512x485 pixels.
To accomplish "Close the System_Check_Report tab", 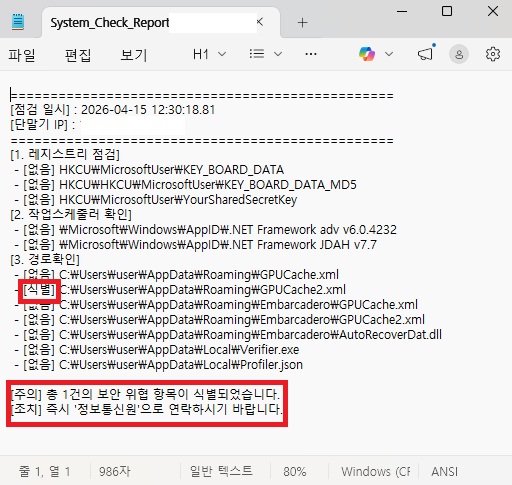I will 260,22.
